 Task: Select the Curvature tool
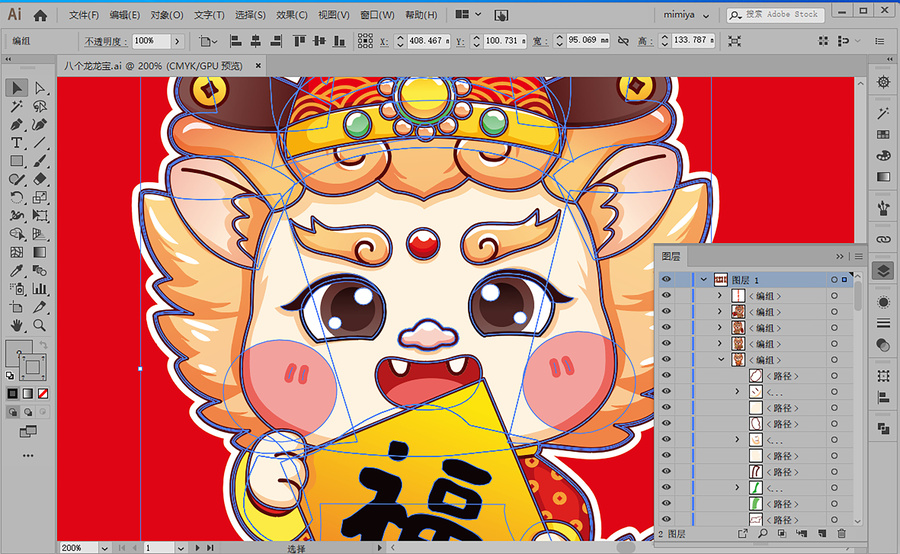pos(40,125)
